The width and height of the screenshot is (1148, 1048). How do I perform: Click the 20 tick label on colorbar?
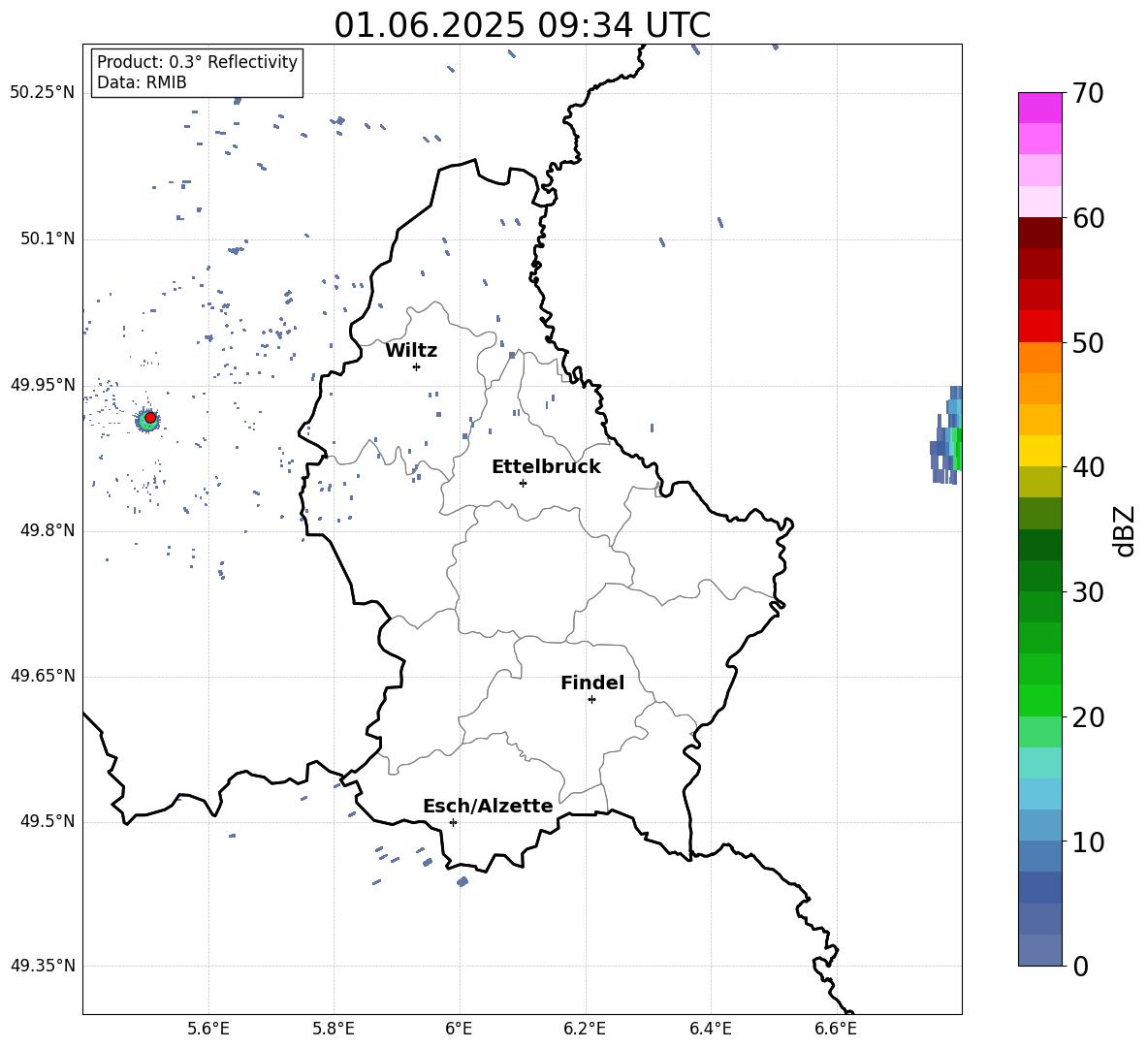(x=1088, y=717)
